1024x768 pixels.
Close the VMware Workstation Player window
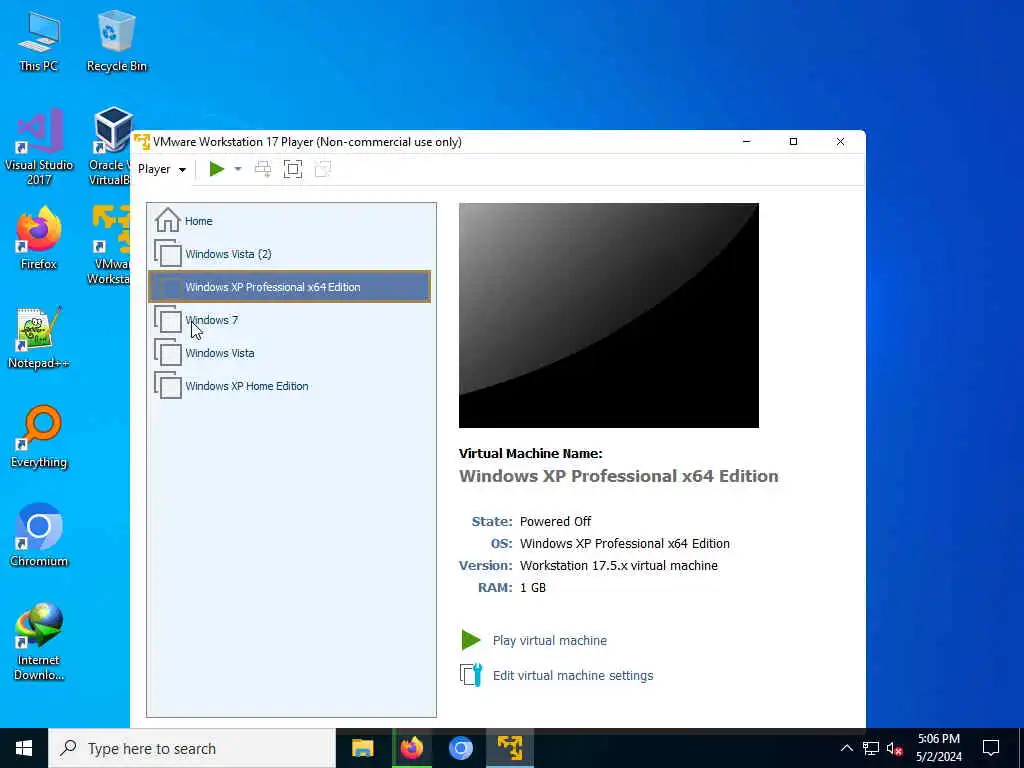[840, 142]
